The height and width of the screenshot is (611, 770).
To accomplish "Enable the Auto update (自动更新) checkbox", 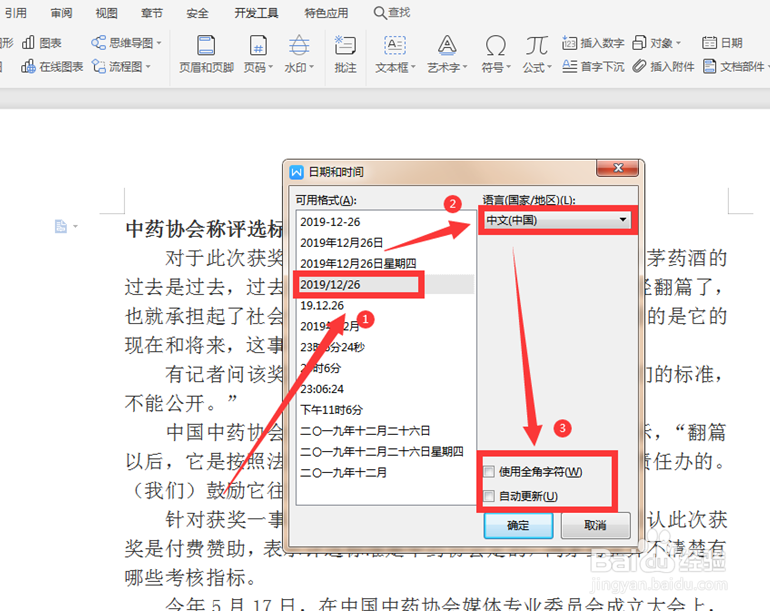I will 489,496.
